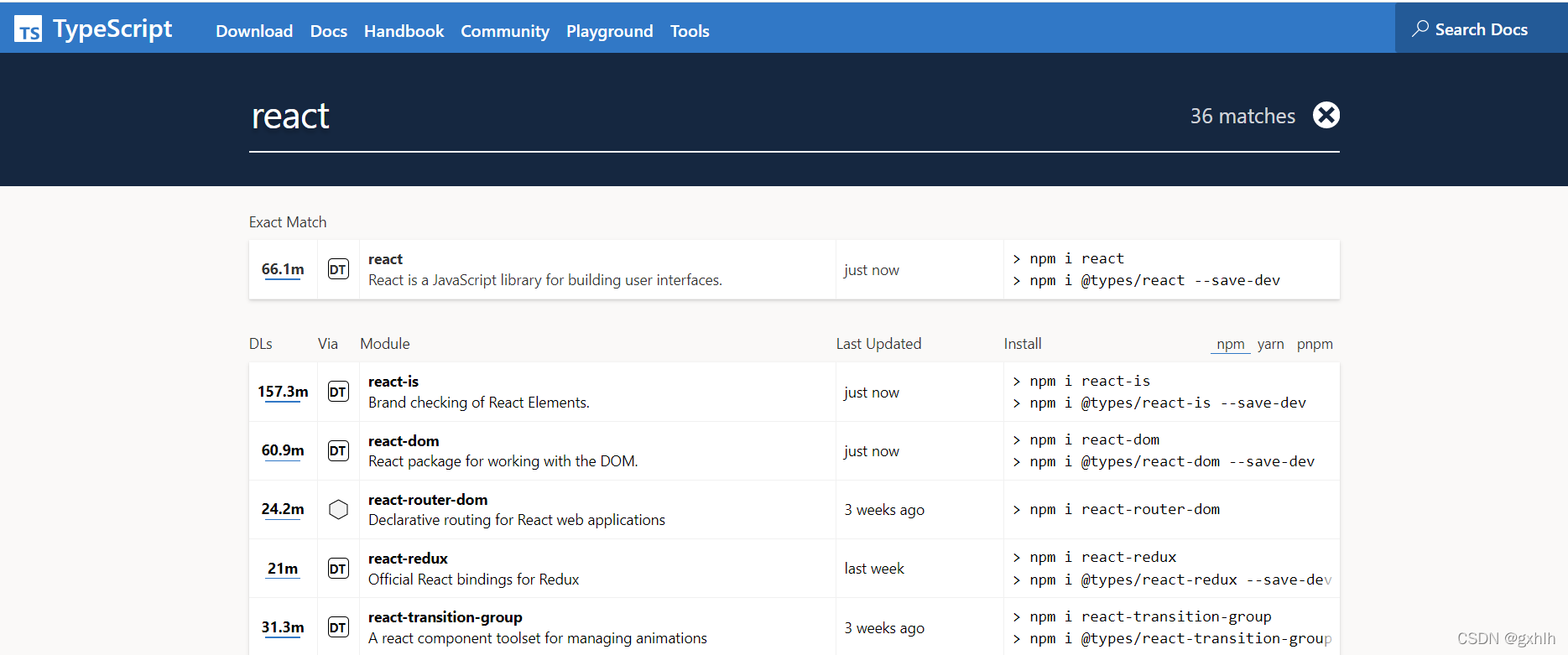The image size is (1568, 655).
Task: Click the 'Module' column header
Action: click(385, 344)
